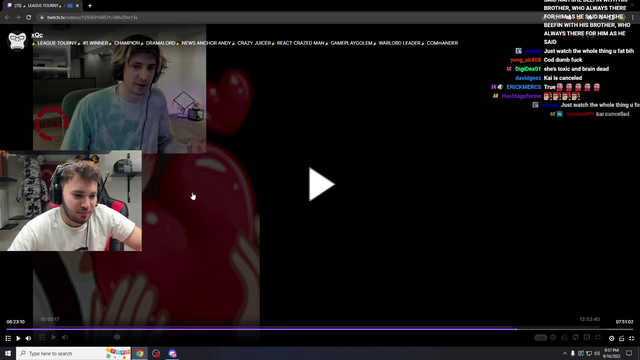The image size is (640, 360).
Task: Open the chapters list icon in the player
Action: (x=8, y=338)
